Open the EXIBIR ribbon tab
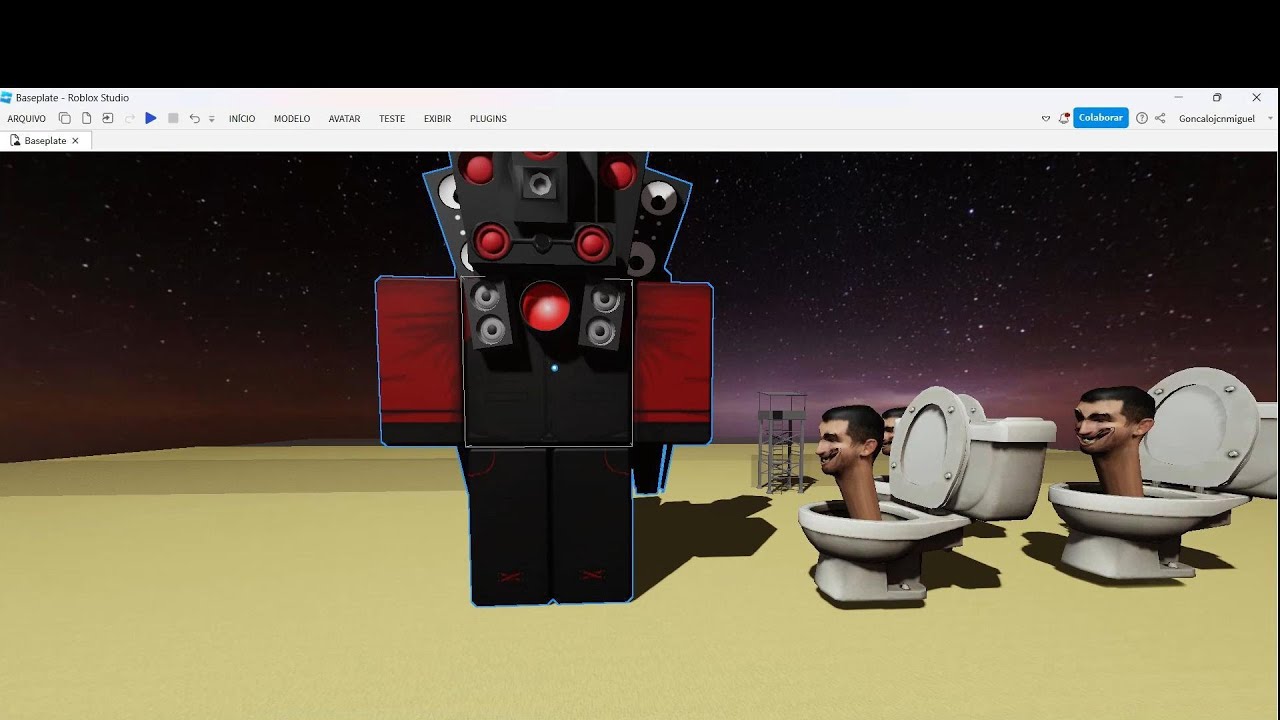The height and width of the screenshot is (720, 1280). pyautogui.click(x=437, y=118)
